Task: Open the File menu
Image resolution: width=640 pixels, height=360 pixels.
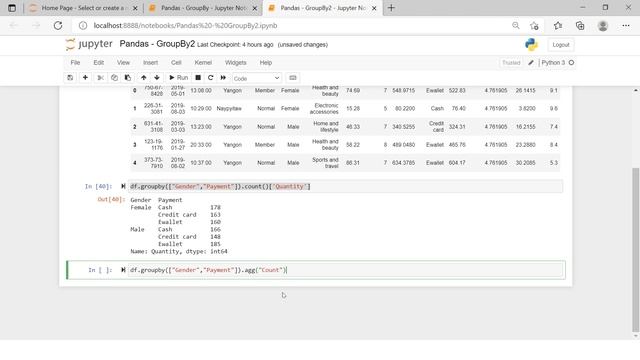Action: 75,63
